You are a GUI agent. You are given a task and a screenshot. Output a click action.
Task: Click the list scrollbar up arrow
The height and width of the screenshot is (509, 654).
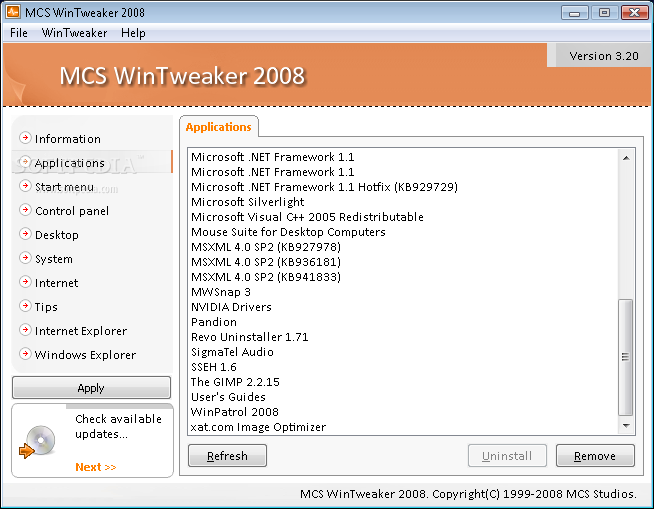click(x=626, y=158)
